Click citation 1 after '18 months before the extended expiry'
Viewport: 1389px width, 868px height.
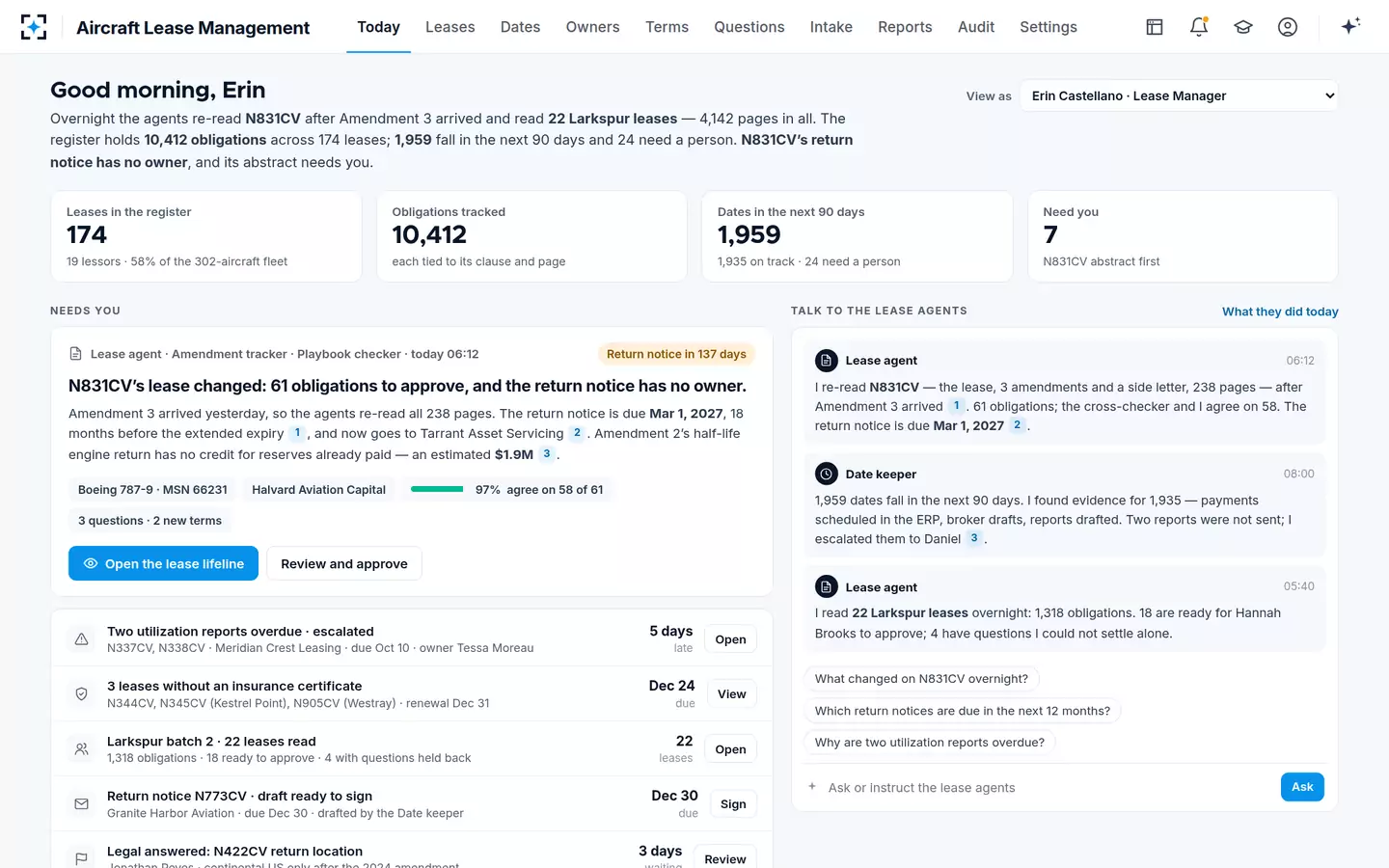pyautogui.click(x=297, y=433)
